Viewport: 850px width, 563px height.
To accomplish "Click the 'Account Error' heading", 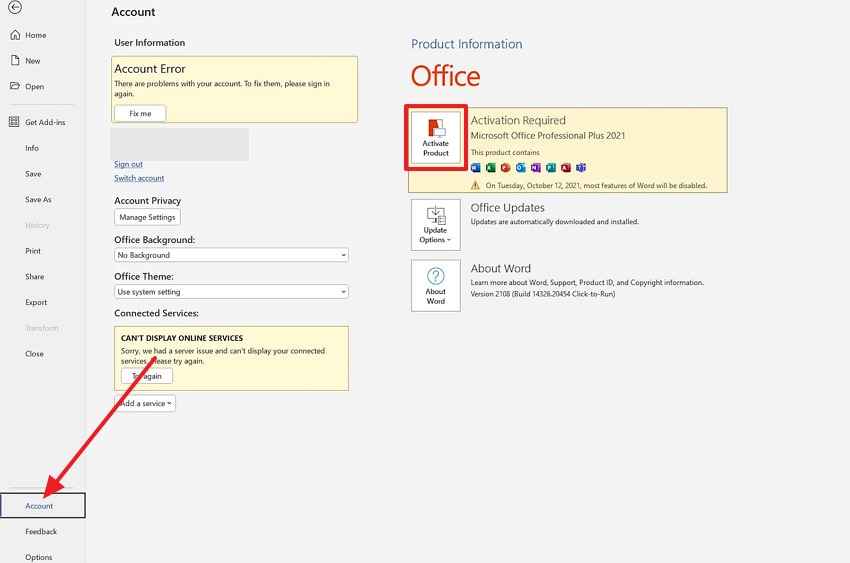I will (150, 69).
